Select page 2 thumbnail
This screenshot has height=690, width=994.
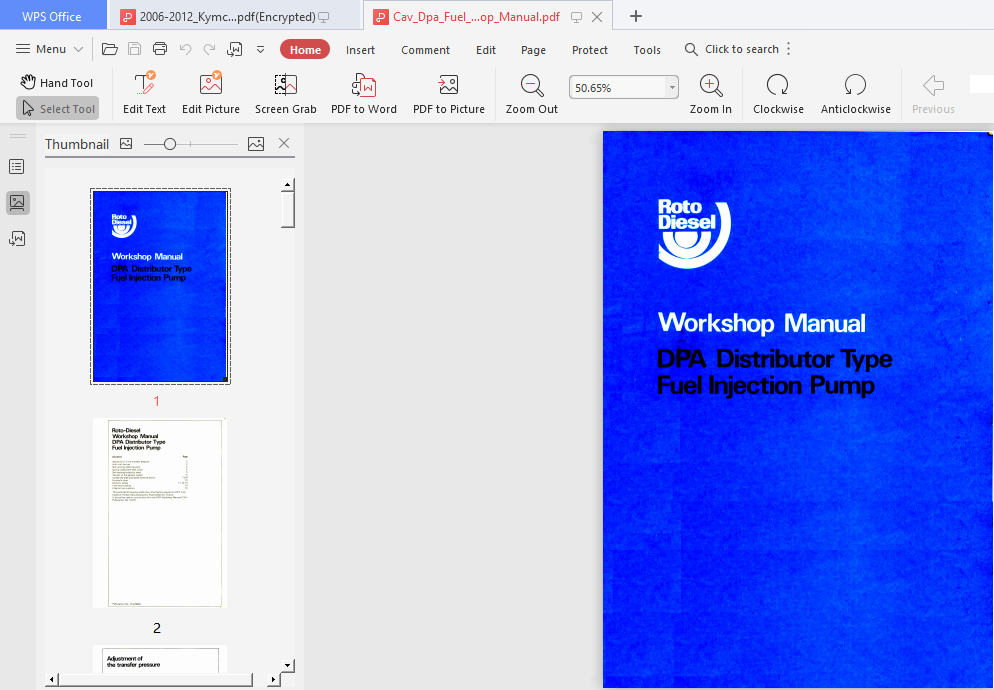(x=160, y=513)
